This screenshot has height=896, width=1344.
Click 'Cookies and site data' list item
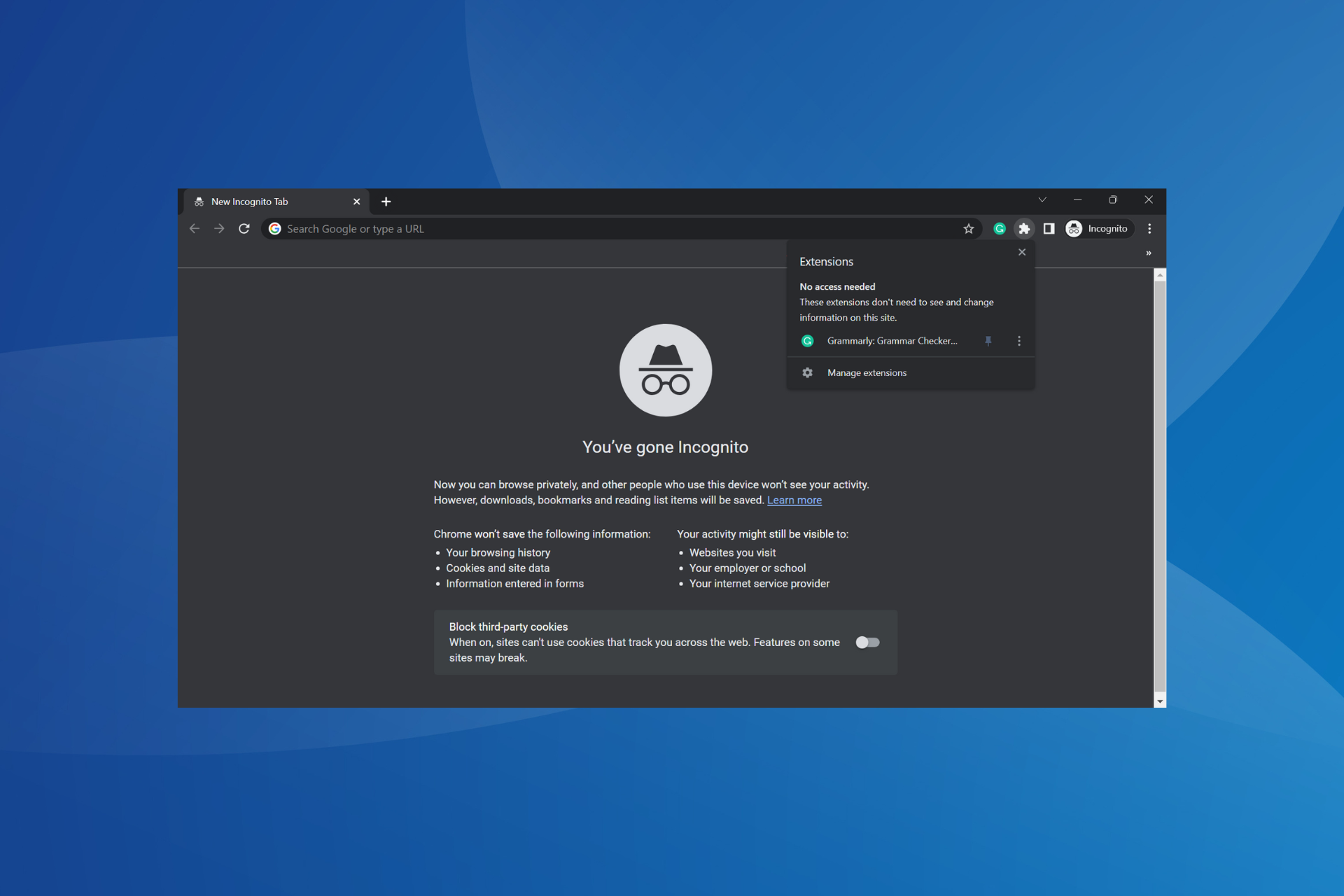(x=498, y=568)
